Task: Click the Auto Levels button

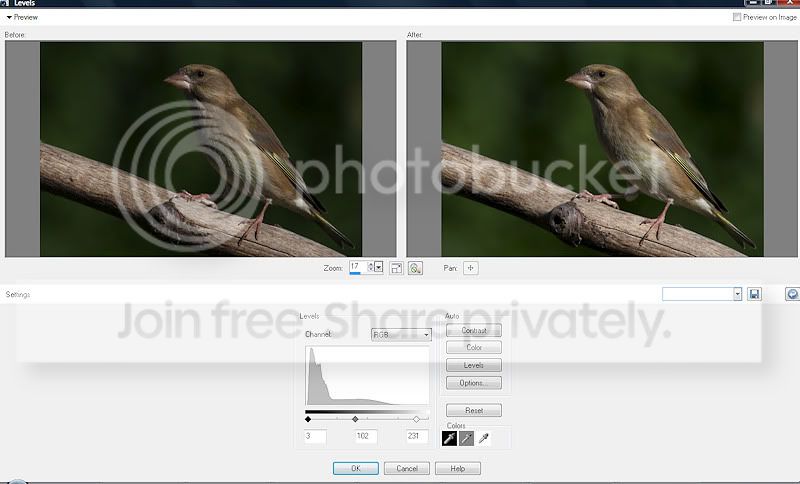Action: (x=473, y=365)
